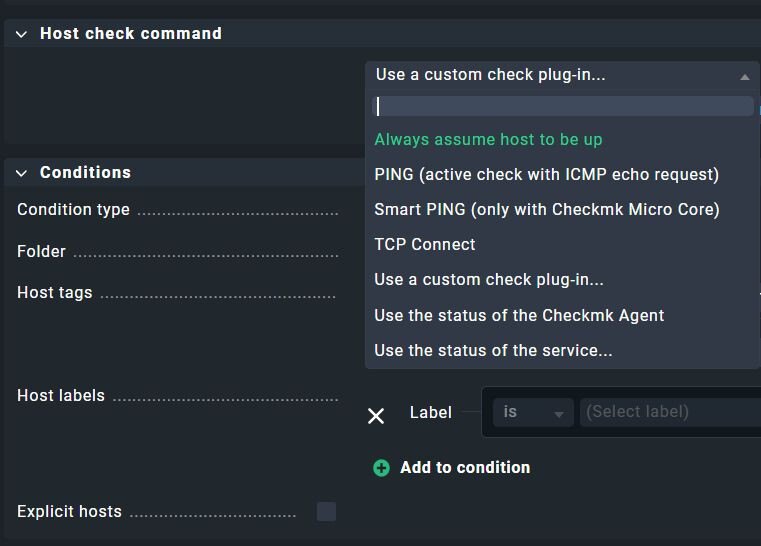The height and width of the screenshot is (546, 761).
Task: Choose PING active check with ICMP option
Action: click(x=546, y=175)
